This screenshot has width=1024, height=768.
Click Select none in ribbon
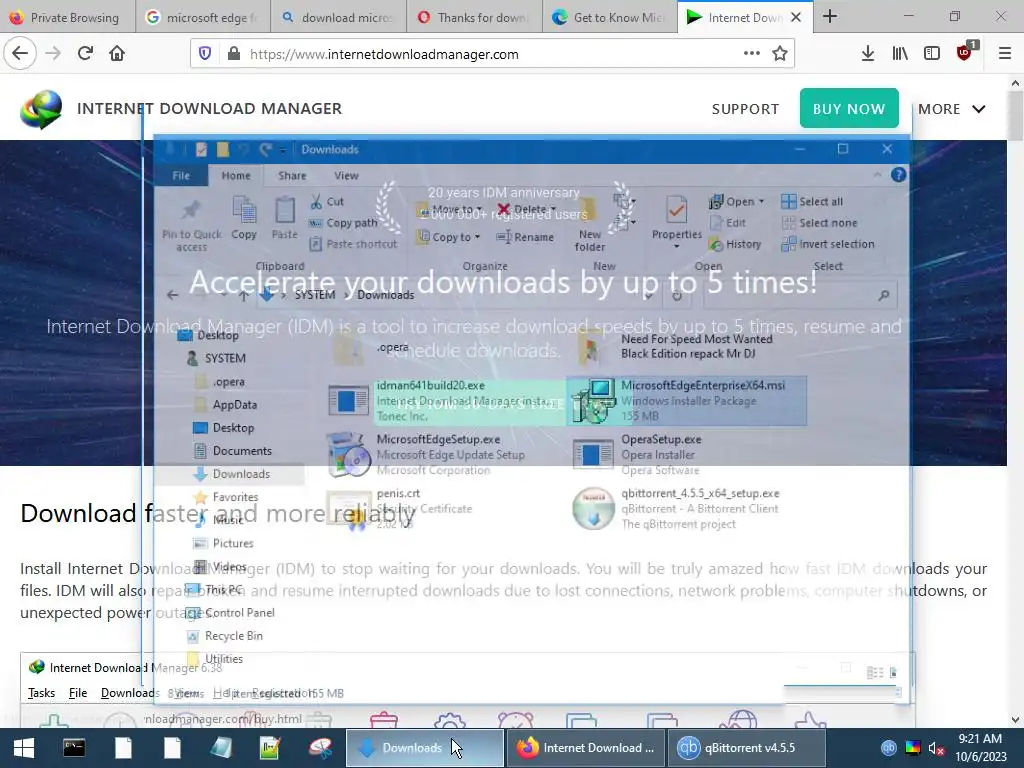click(819, 223)
